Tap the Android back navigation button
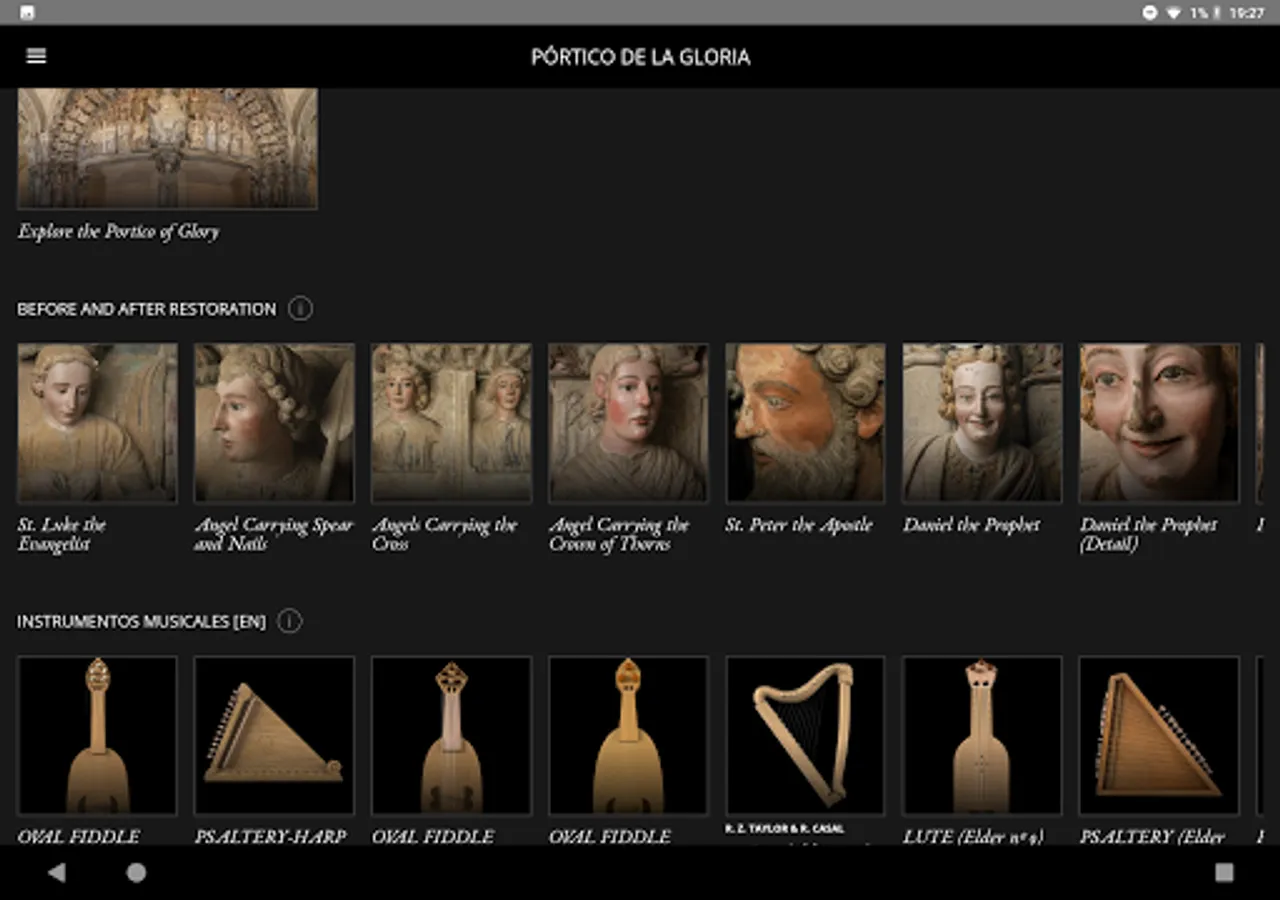 pyautogui.click(x=56, y=872)
